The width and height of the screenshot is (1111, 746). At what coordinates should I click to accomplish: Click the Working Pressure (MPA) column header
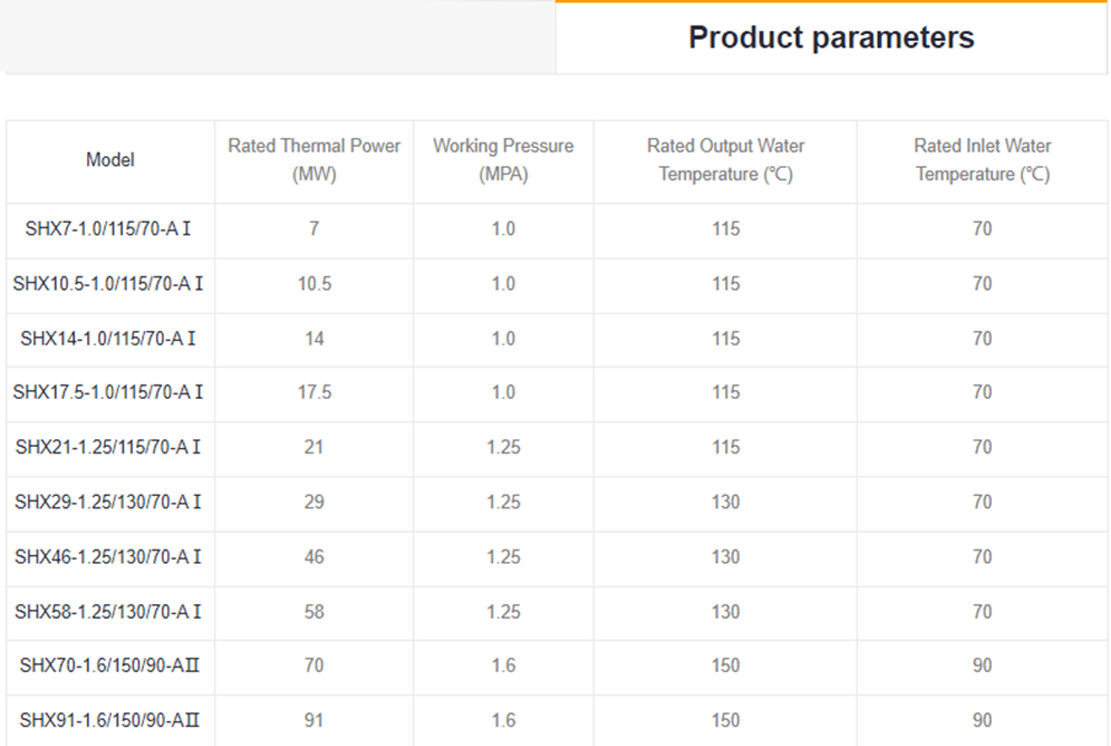pos(503,160)
